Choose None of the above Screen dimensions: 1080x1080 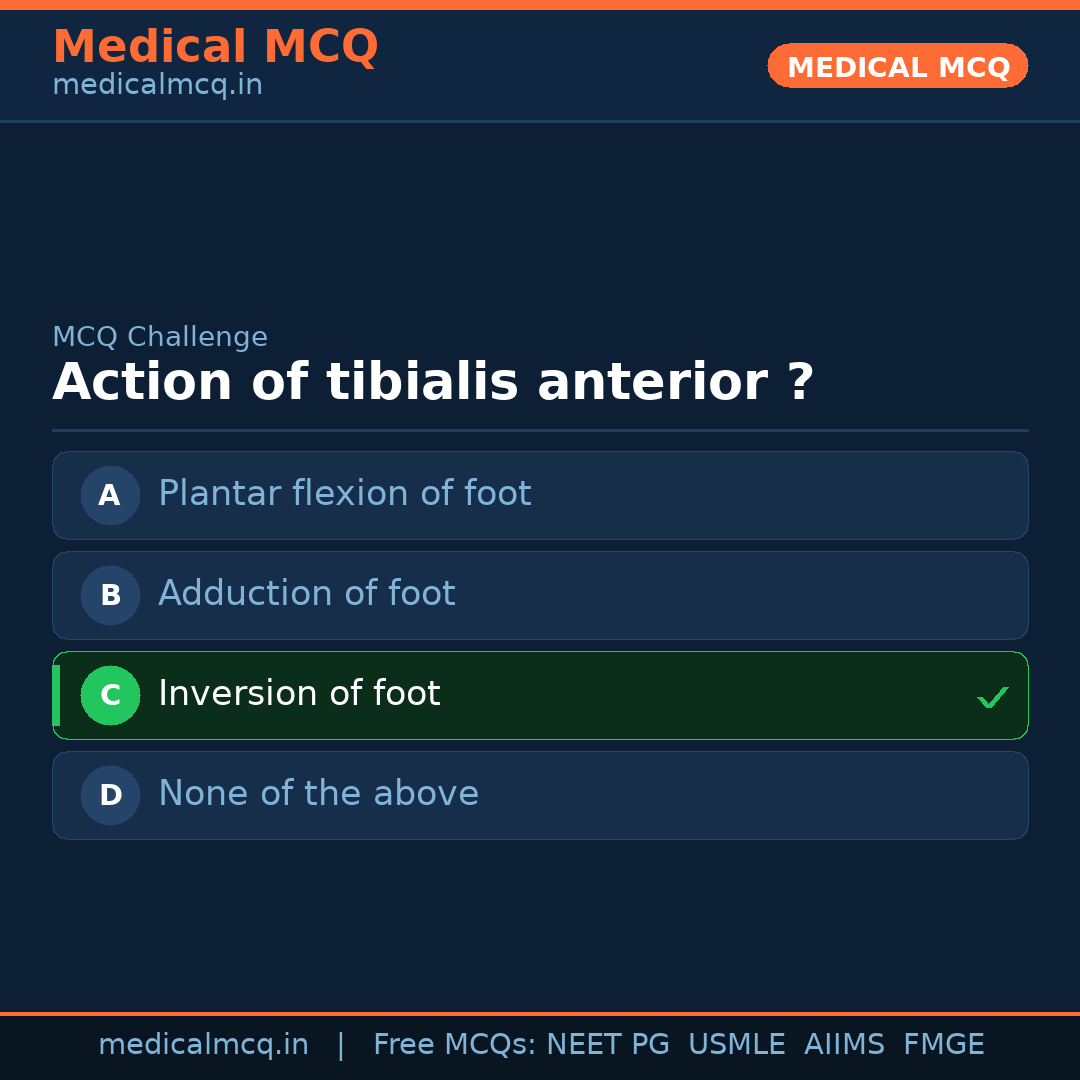[318, 794]
